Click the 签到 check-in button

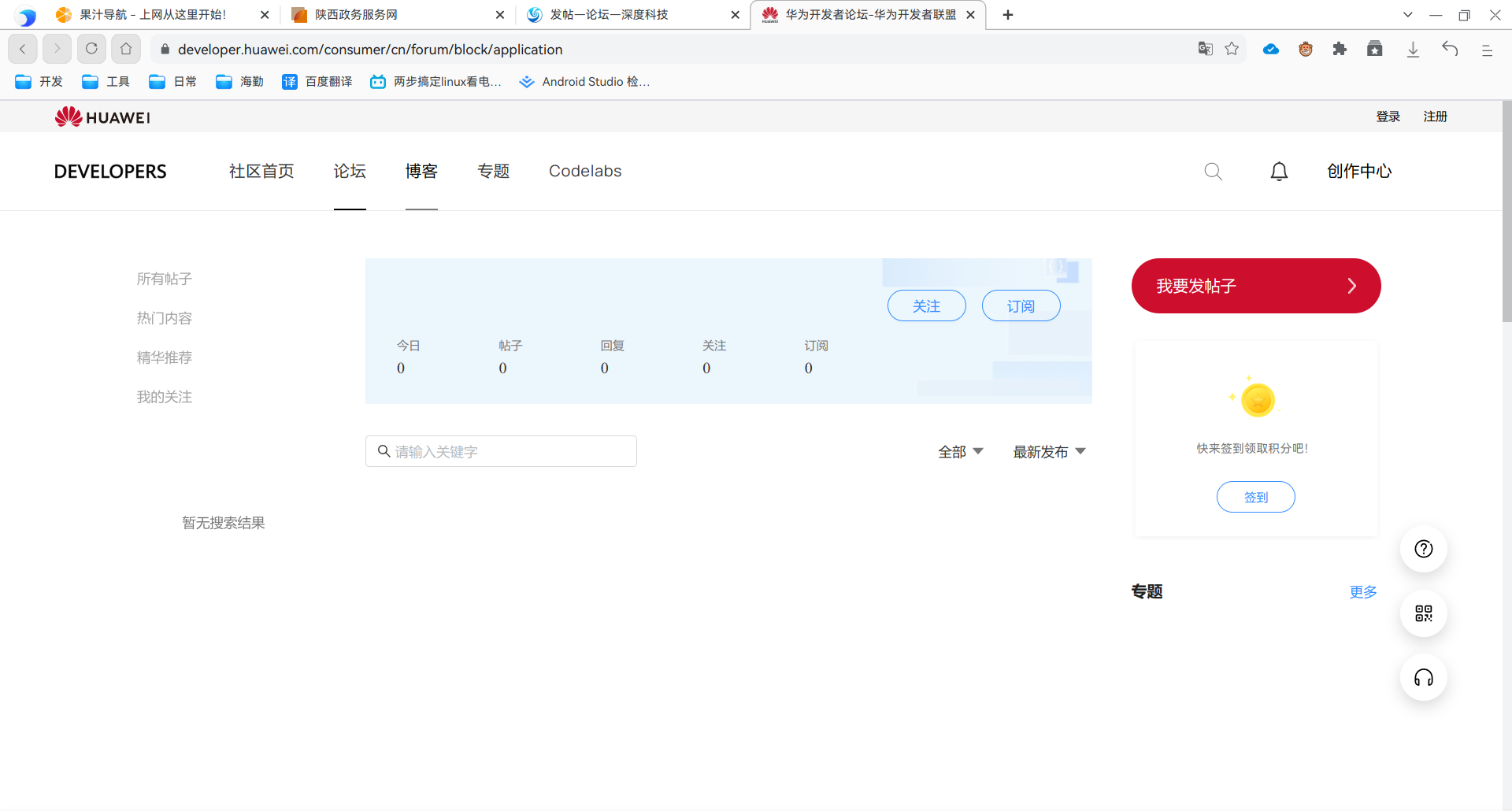point(1256,497)
